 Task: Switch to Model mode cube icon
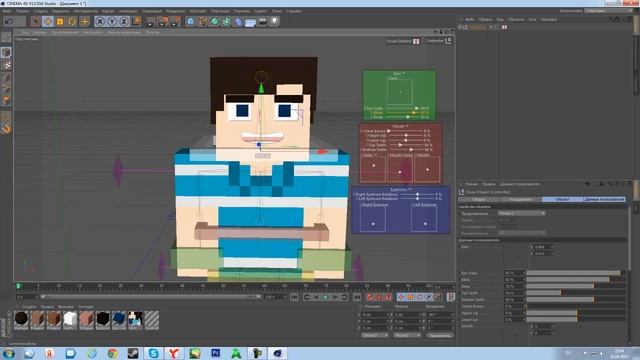(x=6, y=52)
